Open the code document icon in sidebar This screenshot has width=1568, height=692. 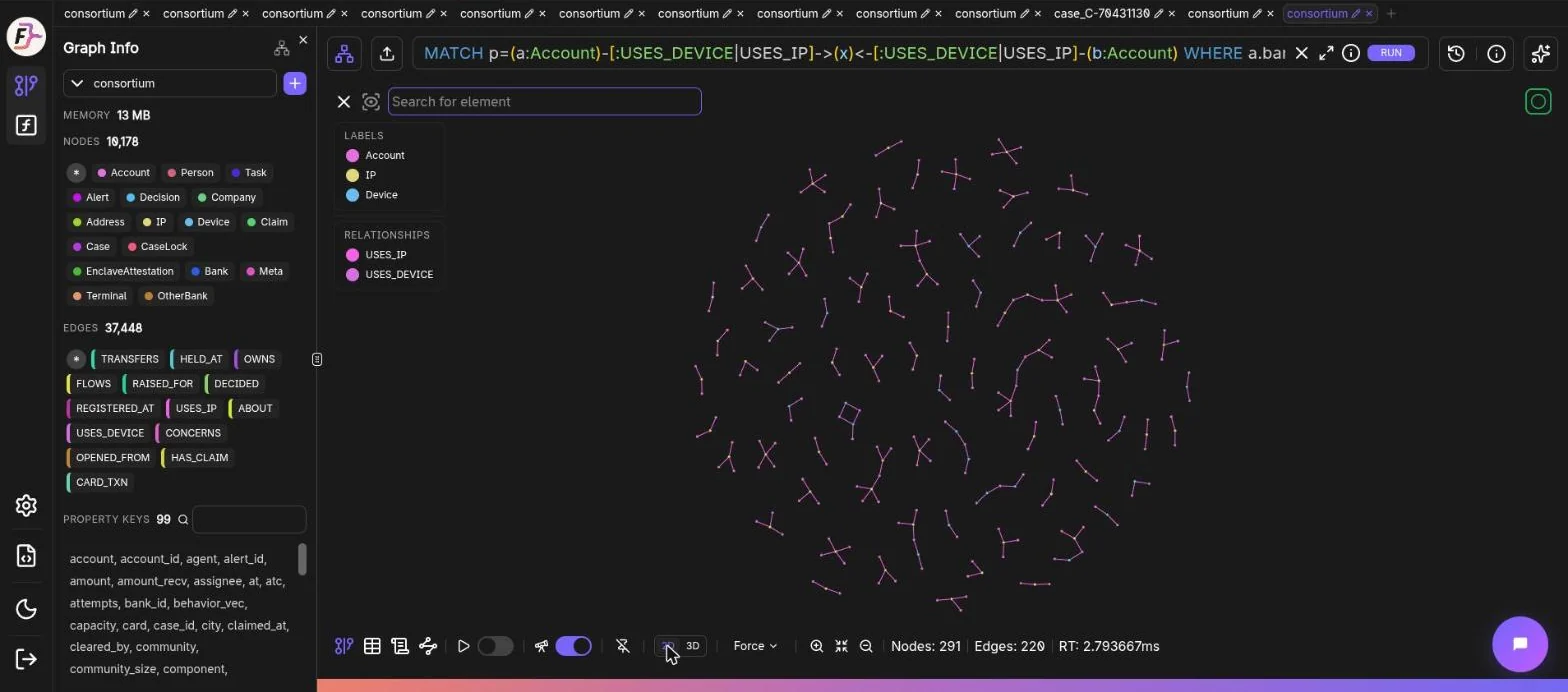pyautogui.click(x=26, y=556)
